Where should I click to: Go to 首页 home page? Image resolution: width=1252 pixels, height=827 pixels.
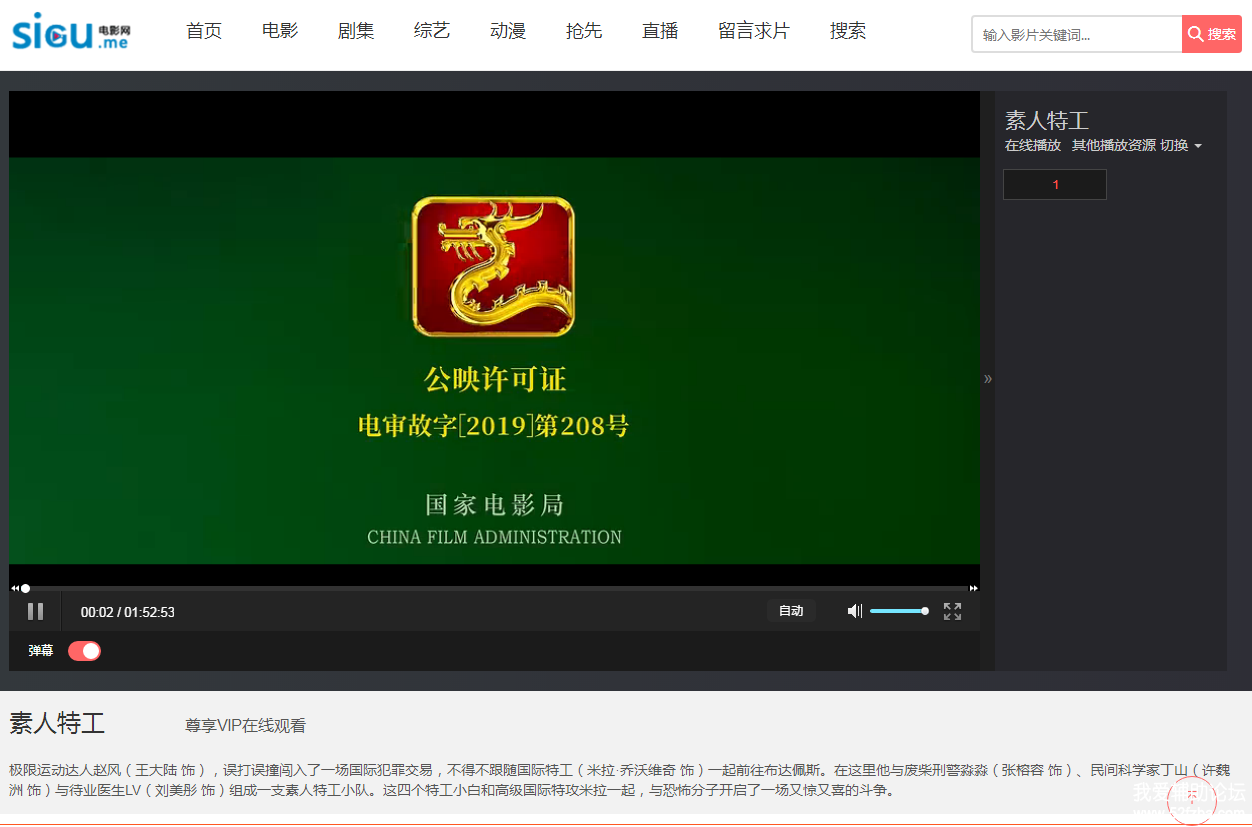pyautogui.click(x=204, y=31)
